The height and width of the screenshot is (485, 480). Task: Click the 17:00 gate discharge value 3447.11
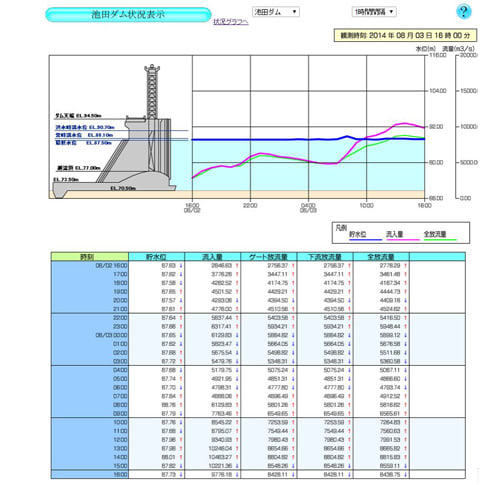pyautogui.click(x=278, y=274)
